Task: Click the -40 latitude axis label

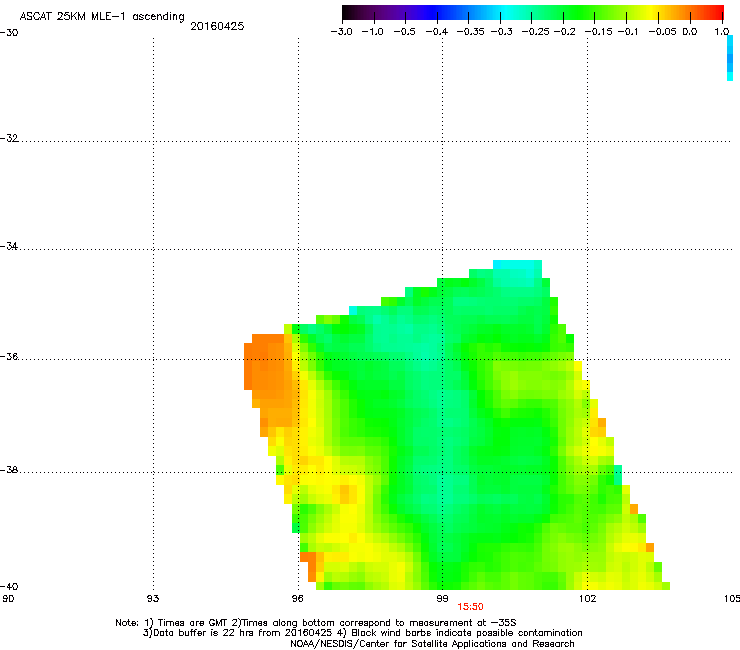Action: tap(9, 586)
